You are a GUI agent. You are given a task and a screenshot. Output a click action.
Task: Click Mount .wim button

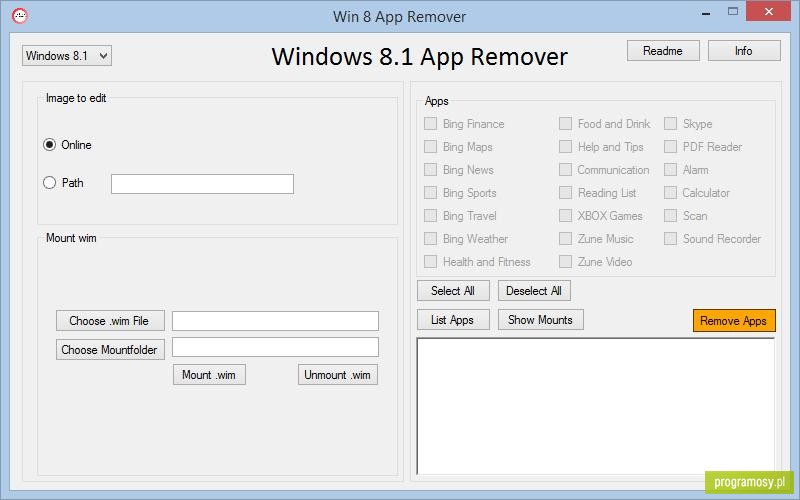pos(209,375)
